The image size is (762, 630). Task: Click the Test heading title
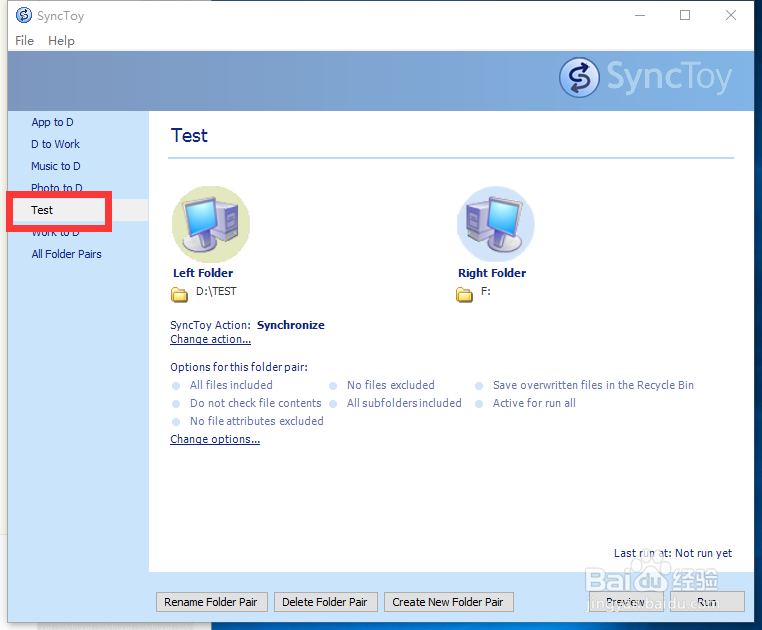pos(189,136)
